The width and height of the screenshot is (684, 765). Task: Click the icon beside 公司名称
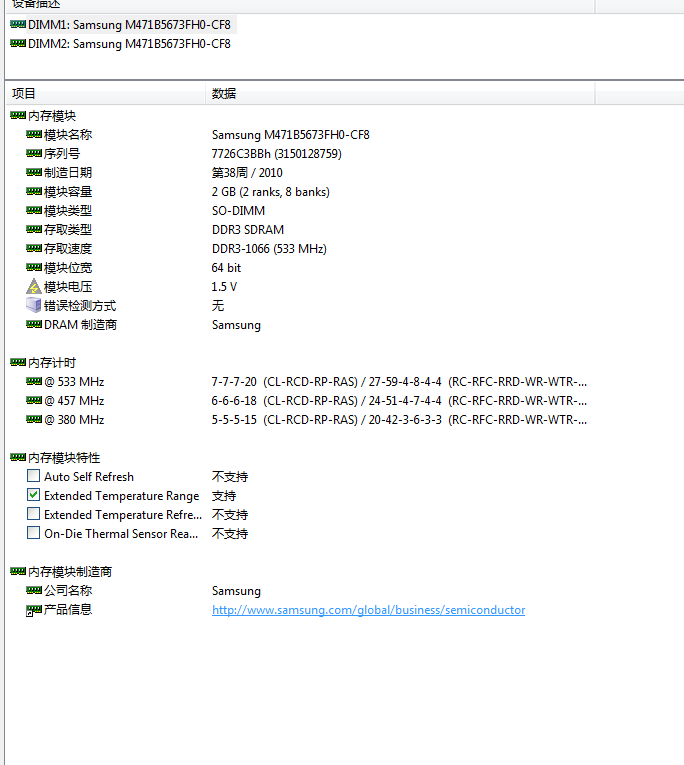click(34, 590)
